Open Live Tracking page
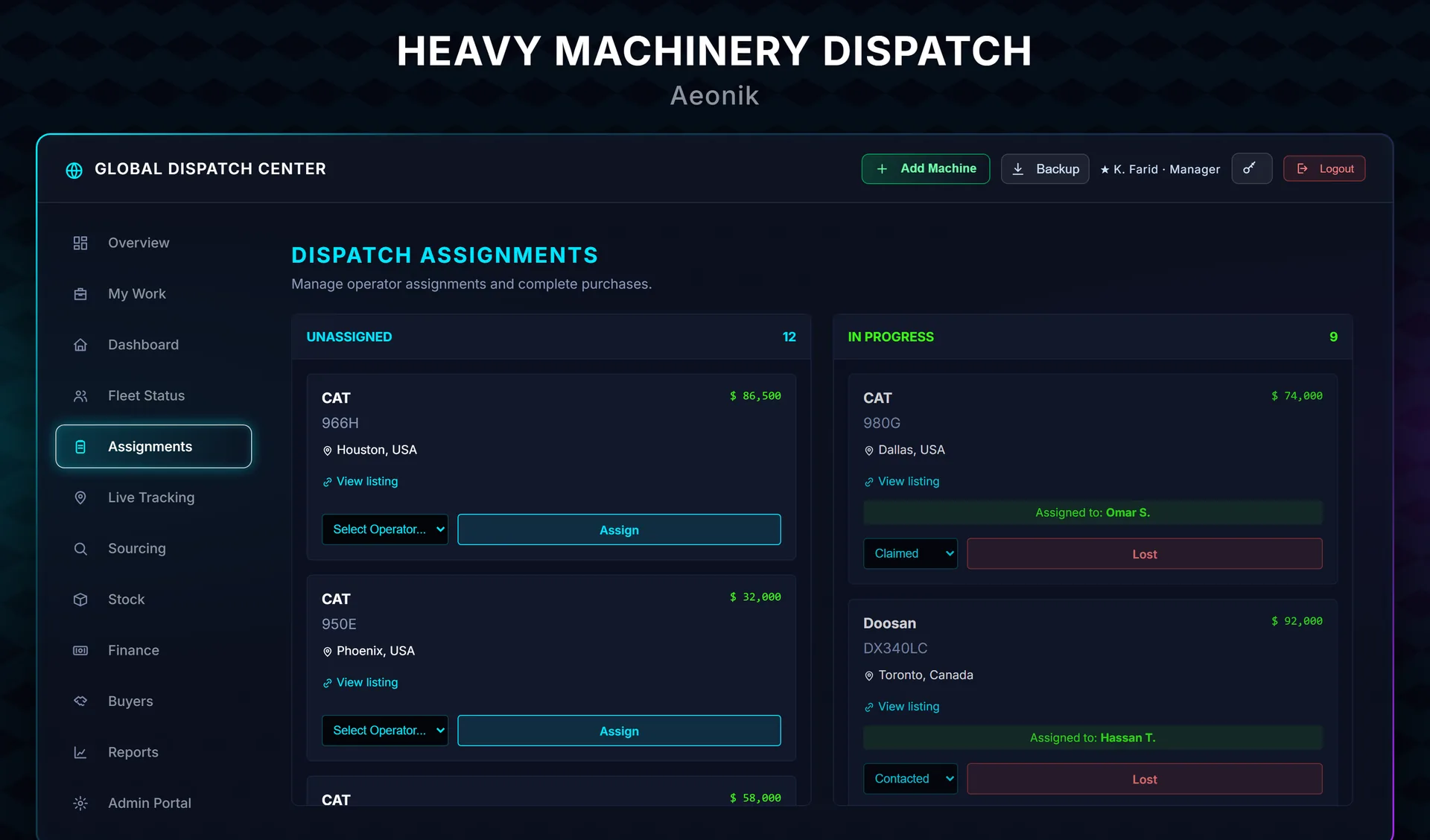 (x=153, y=497)
